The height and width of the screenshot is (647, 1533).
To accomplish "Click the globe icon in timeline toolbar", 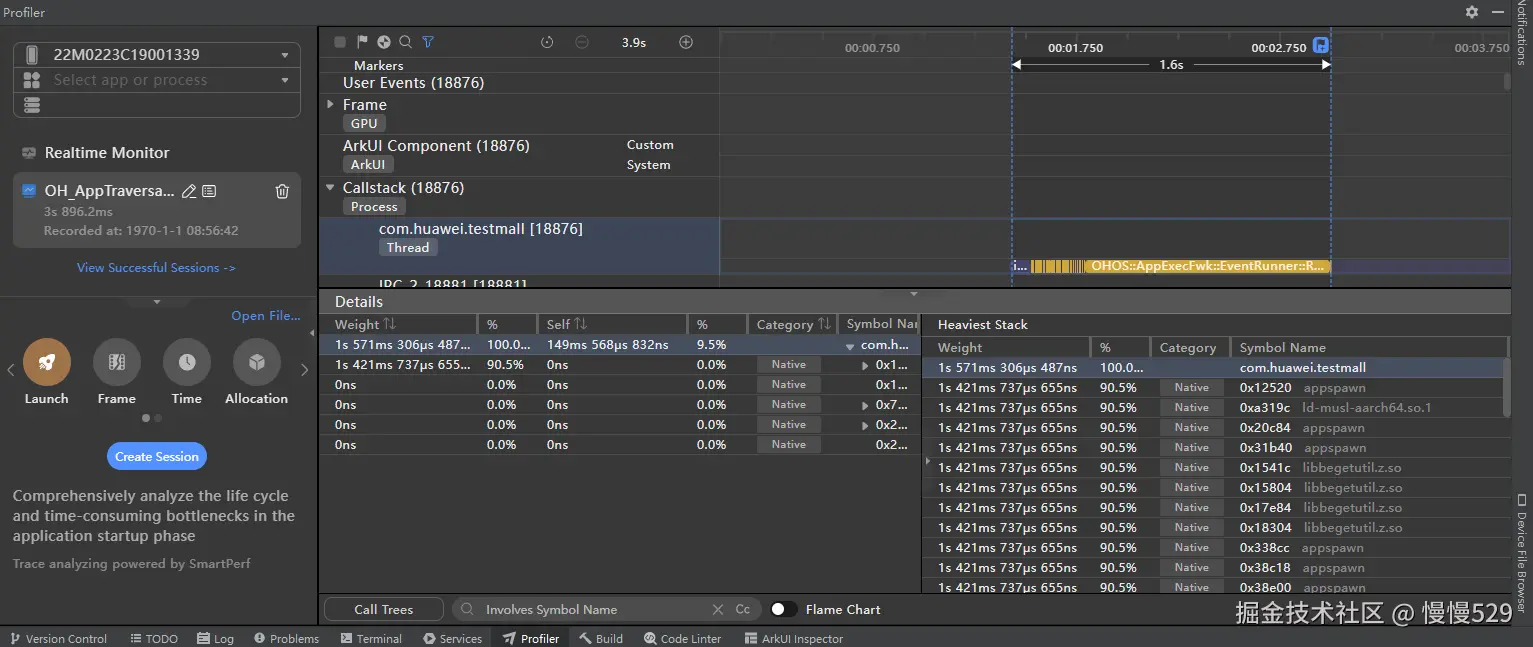I will [384, 42].
